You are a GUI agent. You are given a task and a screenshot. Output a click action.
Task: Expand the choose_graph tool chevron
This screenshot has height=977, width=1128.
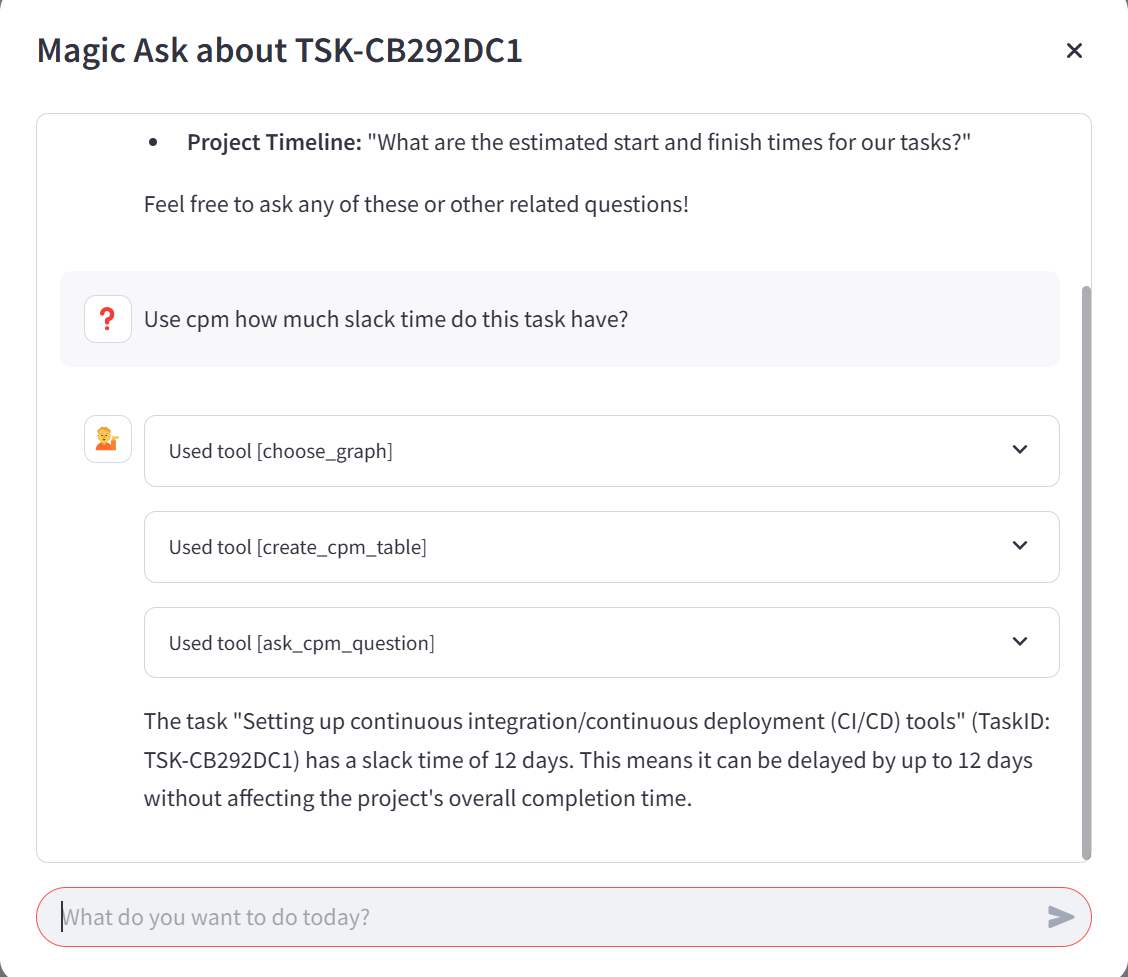click(x=1020, y=450)
